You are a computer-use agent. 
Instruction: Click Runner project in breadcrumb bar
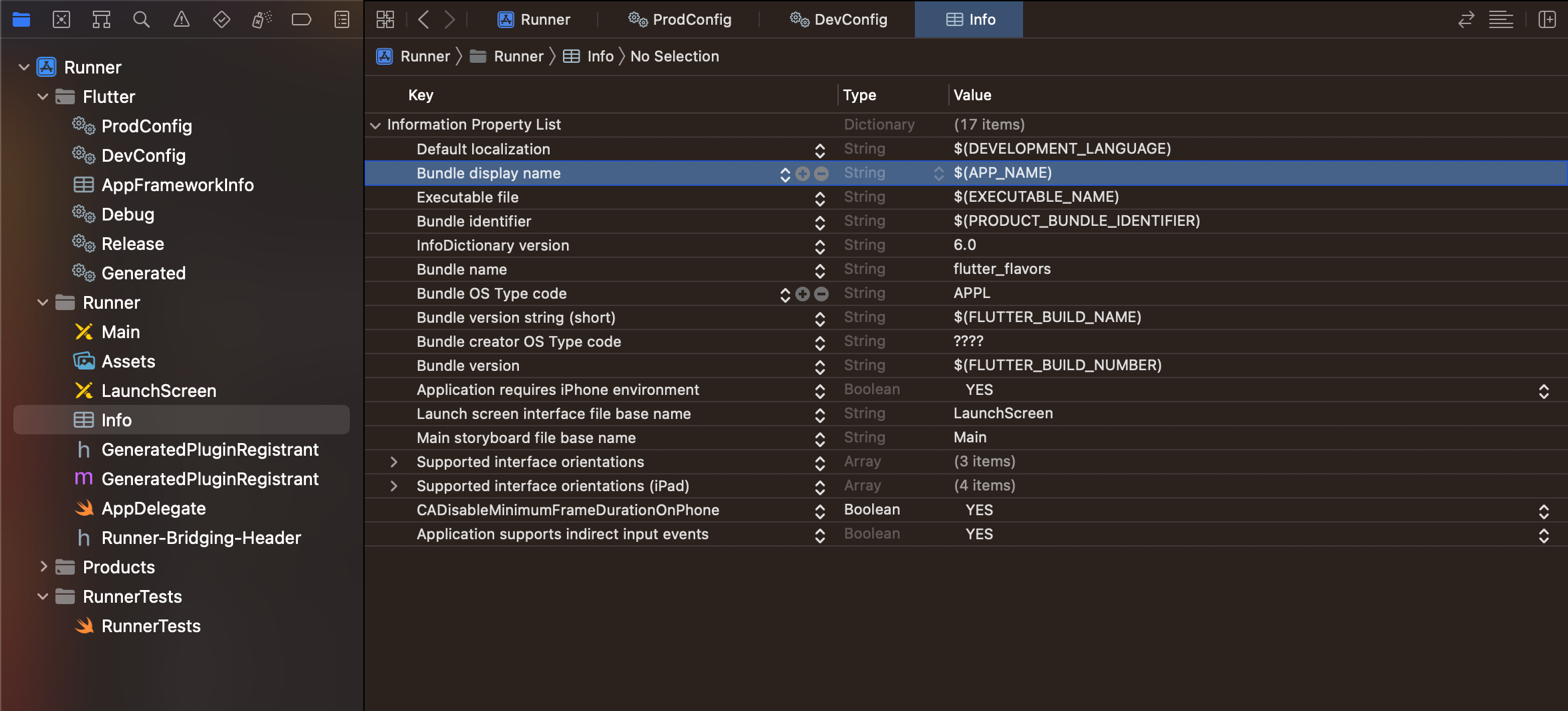tap(413, 56)
